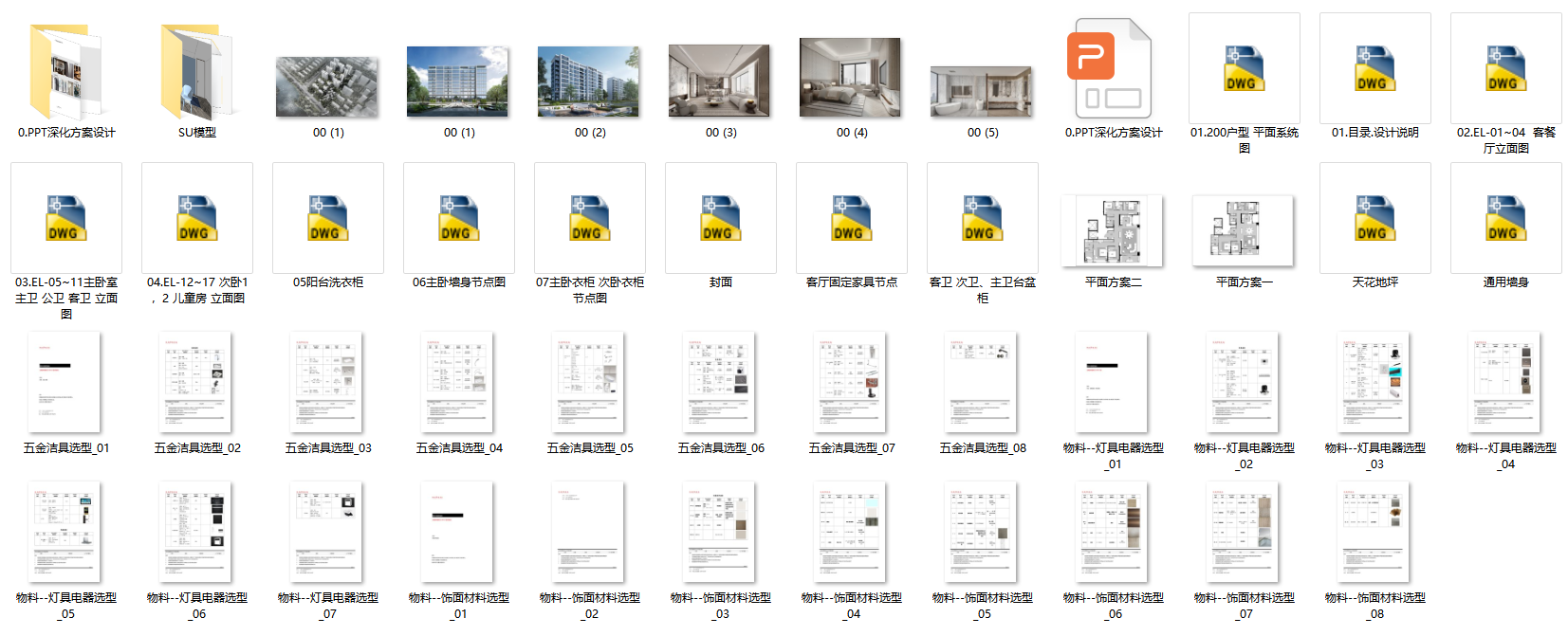Open document 五金洁具选型_06
Image resolution: width=1568 pixels, height=636 pixels.
point(719,382)
